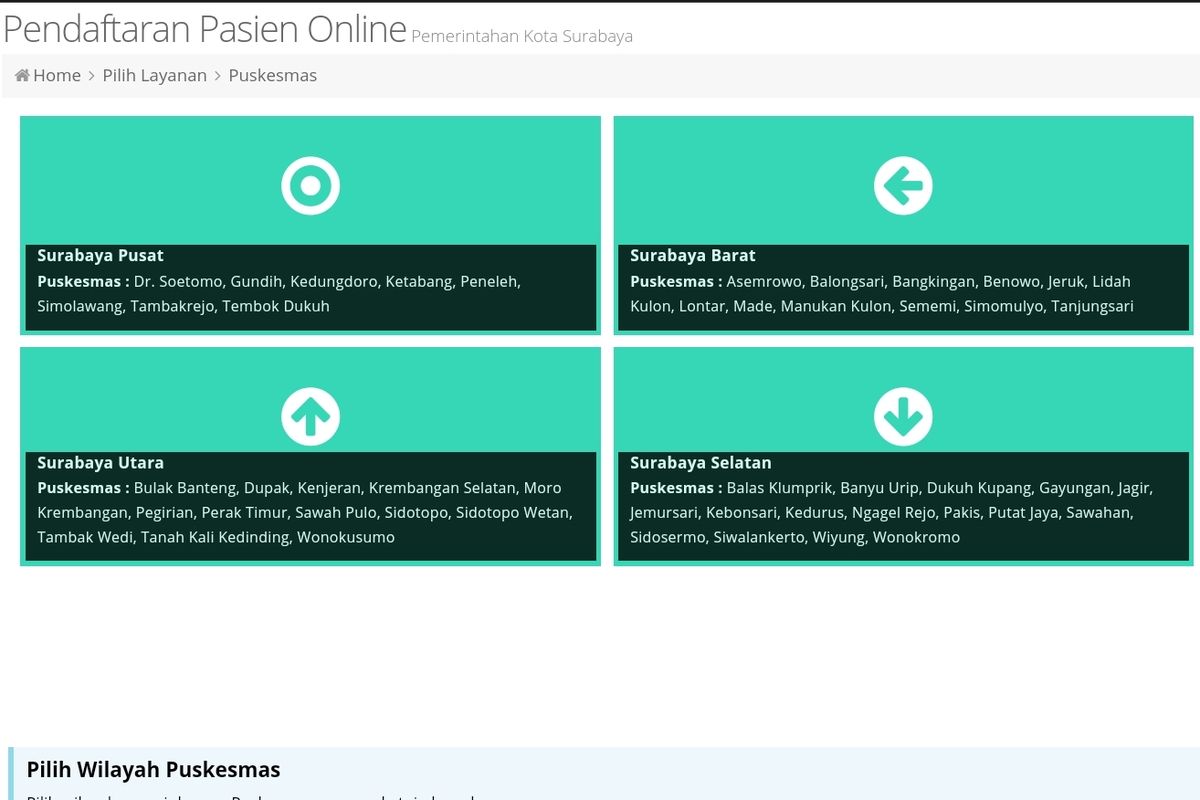
Task: Click the up arrow icon for Surabaya Utara
Action: pos(310,416)
